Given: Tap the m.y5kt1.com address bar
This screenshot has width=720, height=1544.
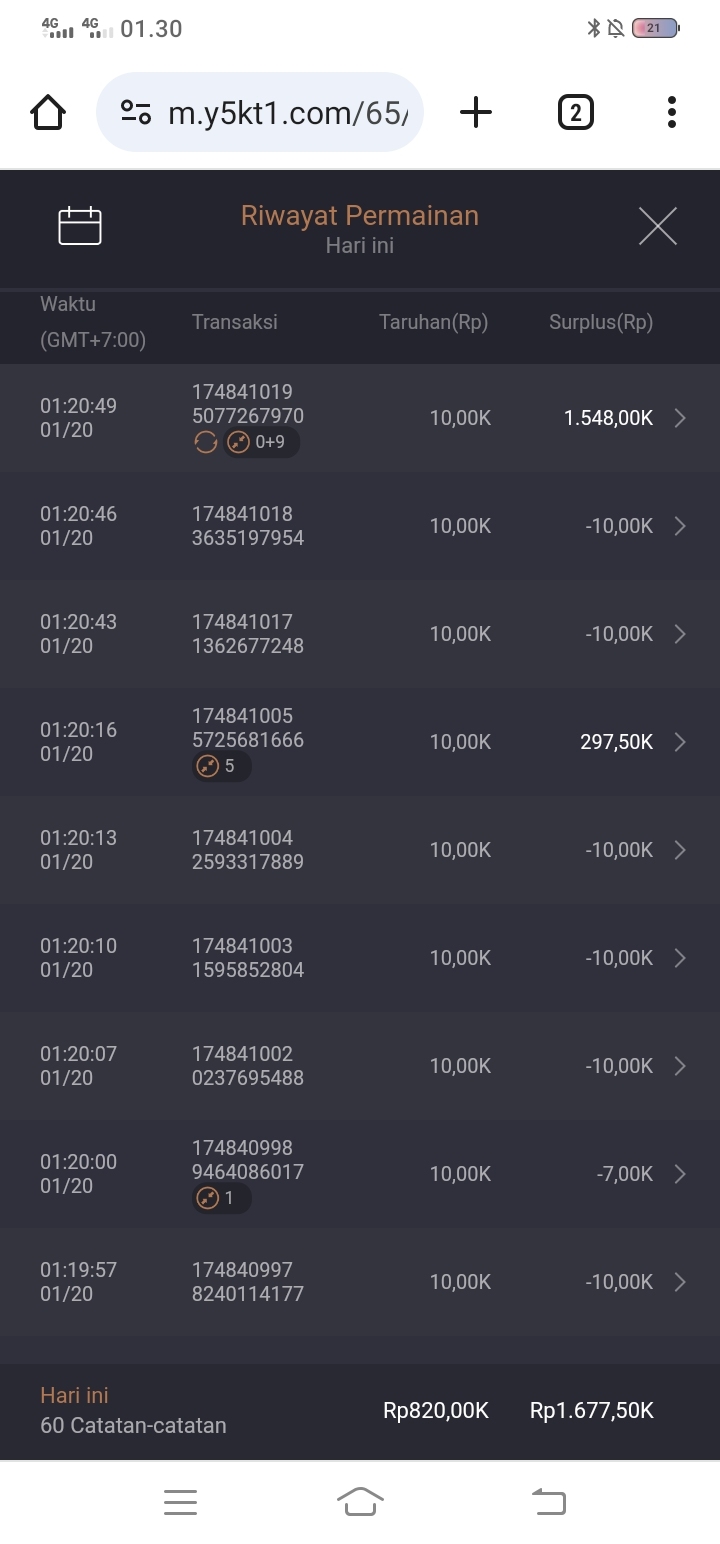Looking at the screenshot, I should 288,112.
